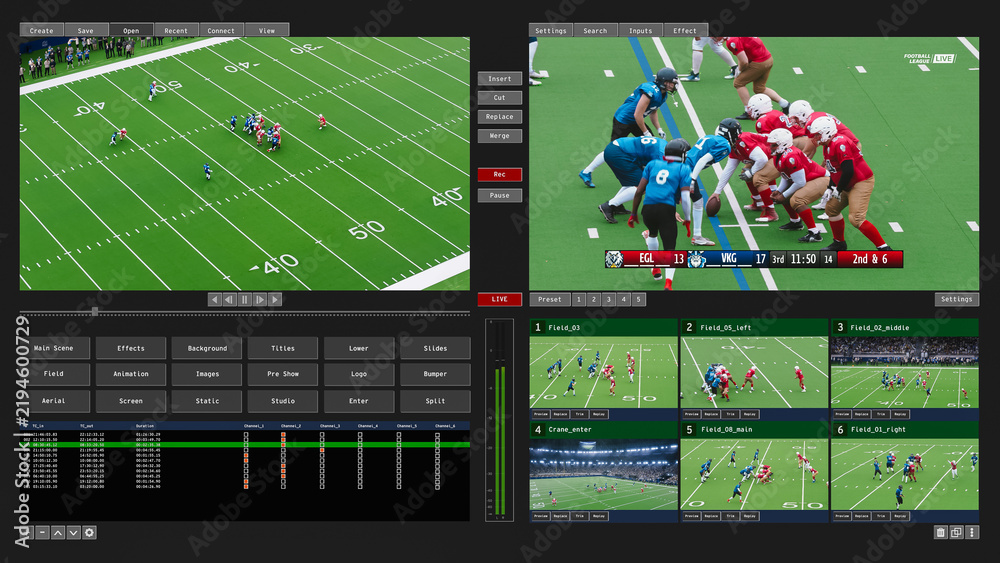Open playlist settings with the gear icon
Viewport: 1000px width, 563px height.
click(89, 532)
